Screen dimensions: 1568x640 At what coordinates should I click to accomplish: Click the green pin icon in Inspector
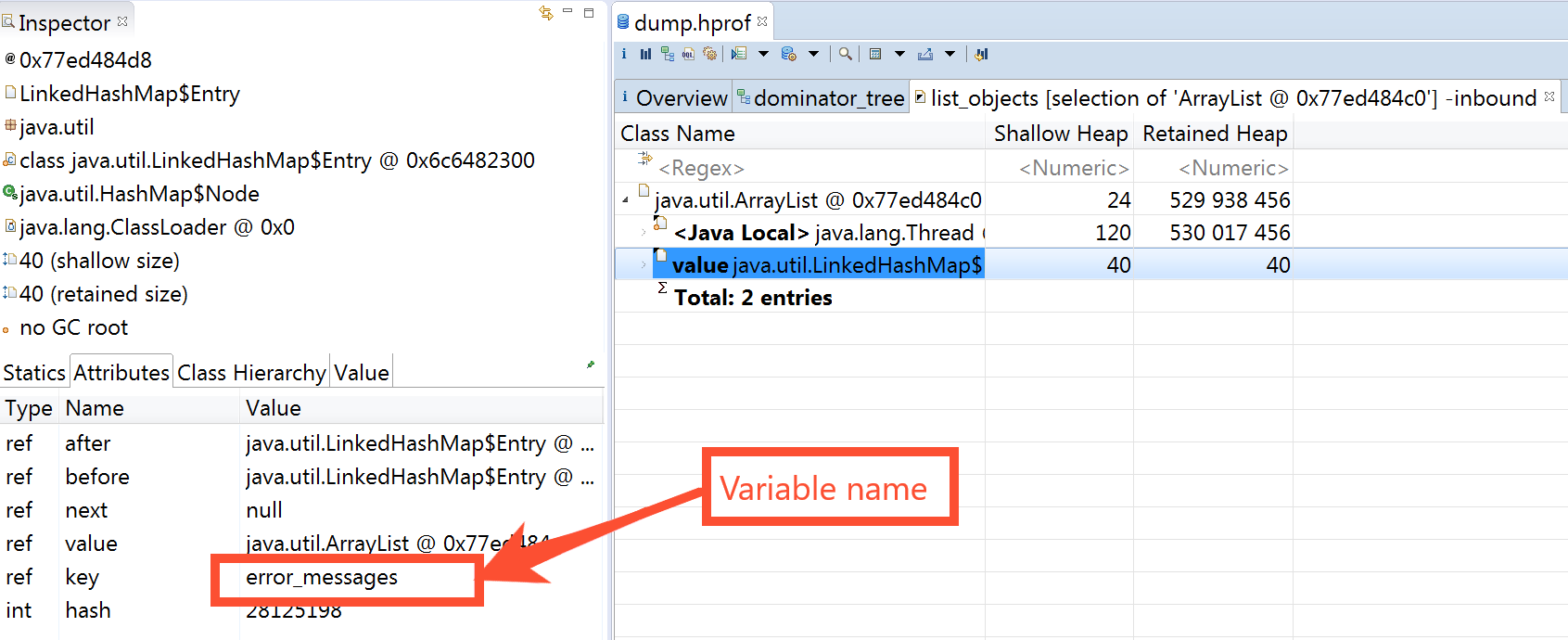click(591, 365)
